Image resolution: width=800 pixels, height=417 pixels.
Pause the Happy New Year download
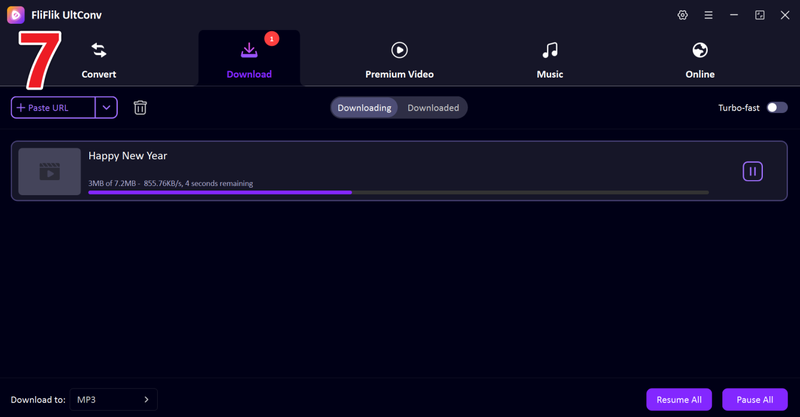tap(753, 171)
